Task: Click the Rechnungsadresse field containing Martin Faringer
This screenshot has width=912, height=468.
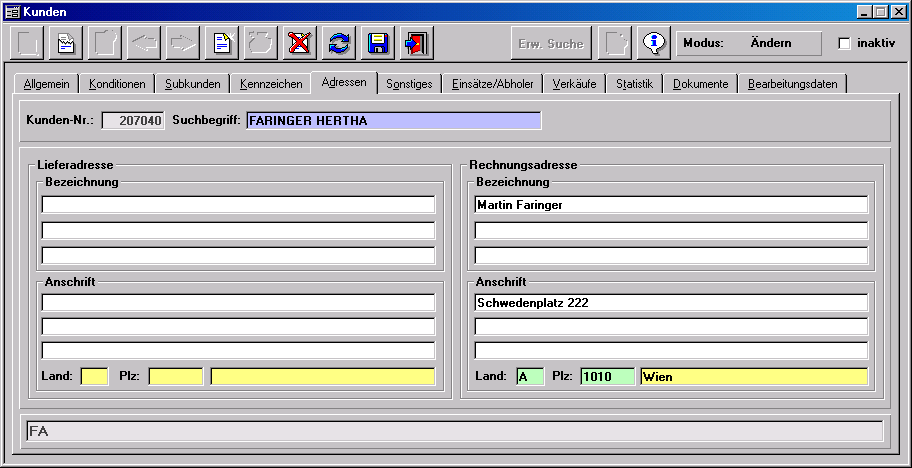Action: pyautogui.click(x=670, y=205)
